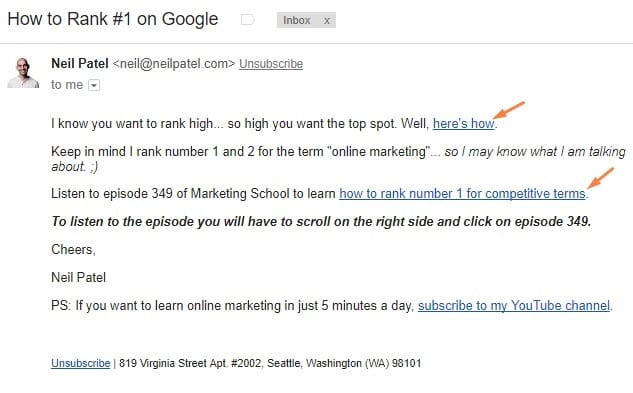The image size is (633, 393).
Task: Click the orange arrow pointing at here's how
Action: tap(509, 110)
